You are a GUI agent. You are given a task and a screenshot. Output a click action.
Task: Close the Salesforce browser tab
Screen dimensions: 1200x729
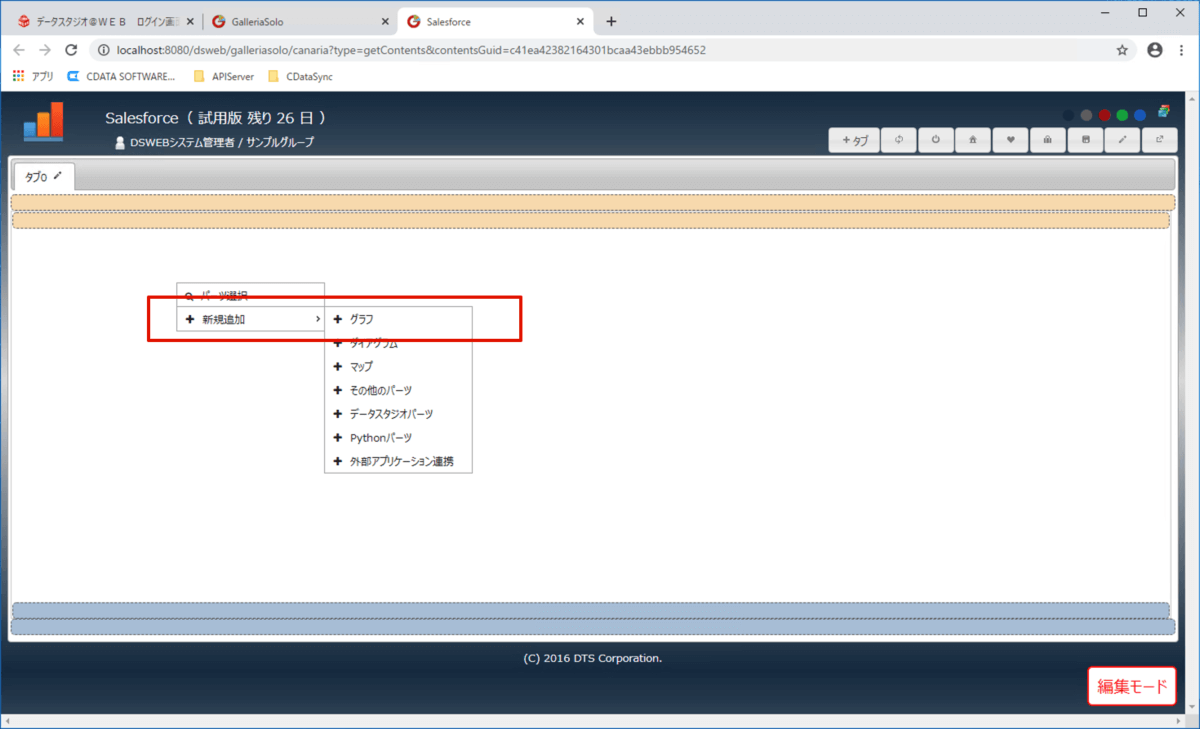pyautogui.click(x=580, y=21)
